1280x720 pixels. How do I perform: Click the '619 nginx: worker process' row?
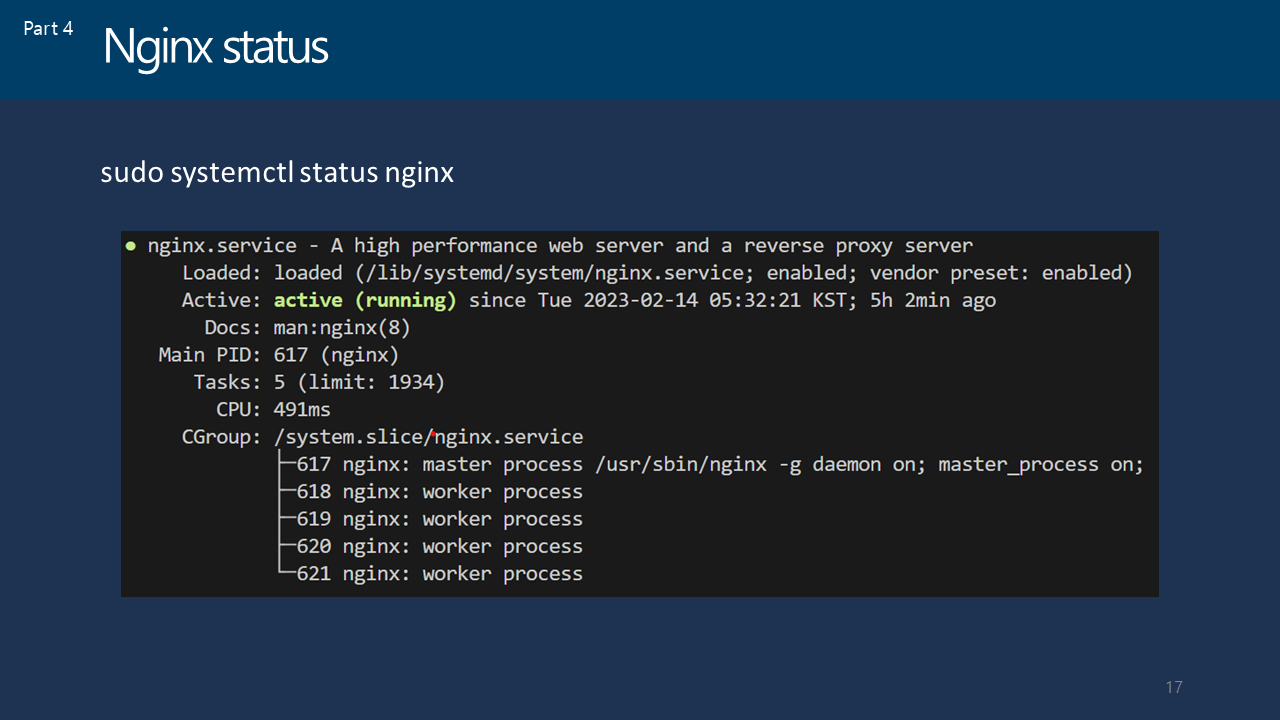tap(439, 519)
